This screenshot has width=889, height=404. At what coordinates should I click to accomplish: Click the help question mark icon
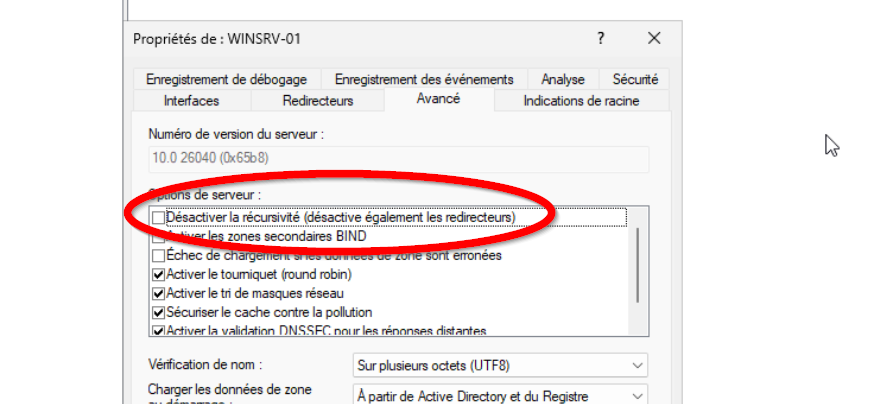click(601, 39)
